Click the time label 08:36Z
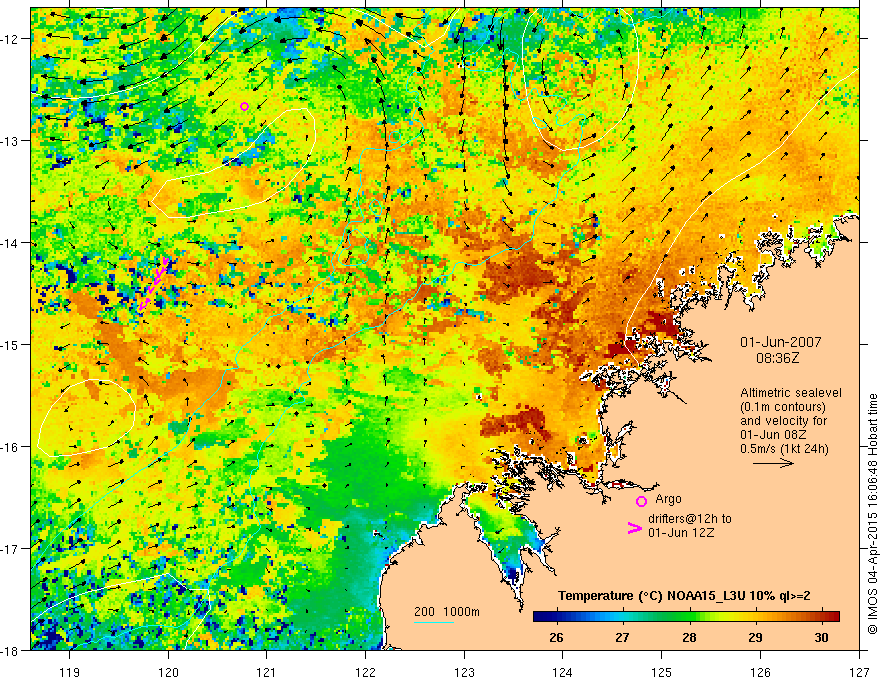 click(x=778, y=358)
